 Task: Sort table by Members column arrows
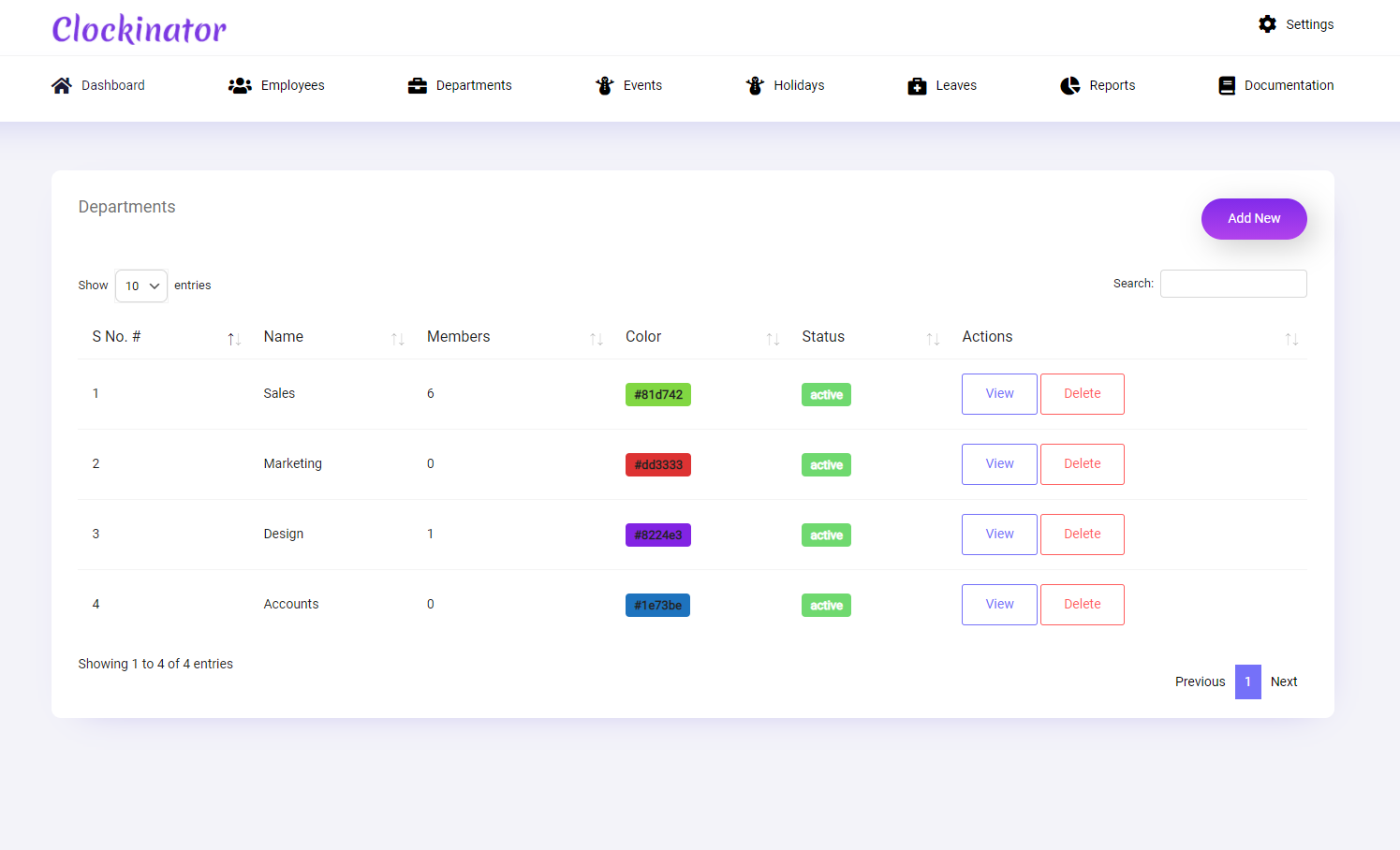click(x=597, y=339)
